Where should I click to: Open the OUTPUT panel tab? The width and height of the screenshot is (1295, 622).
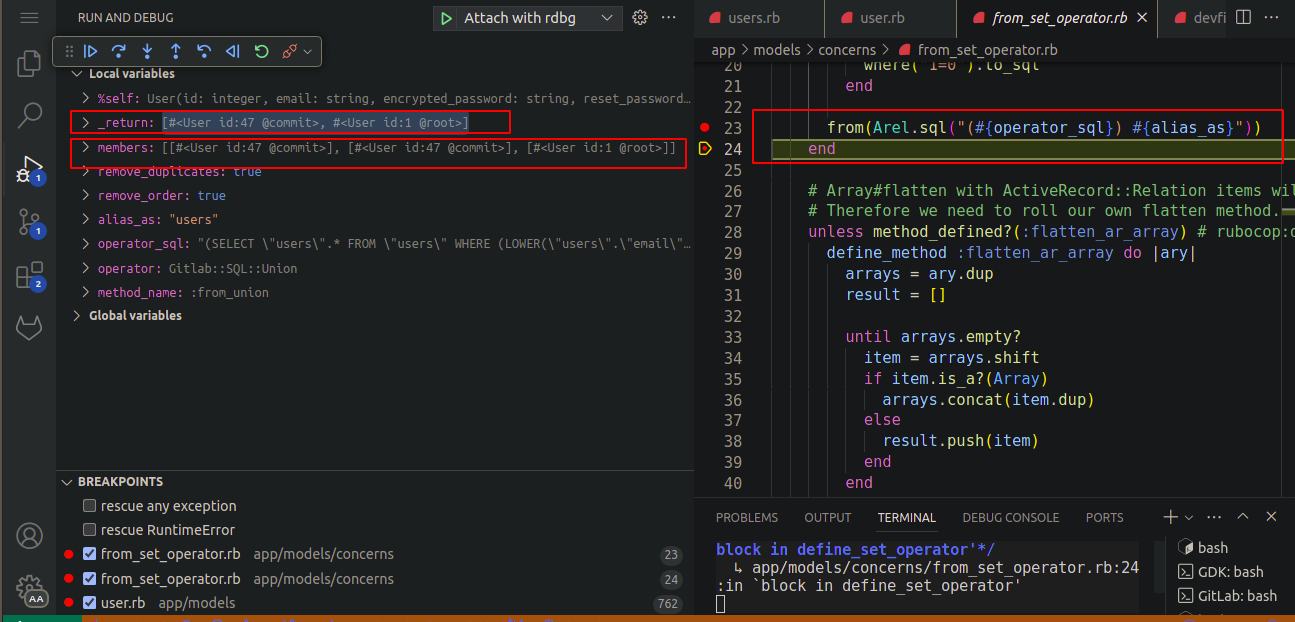pyautogui.click(x=828, y=517)
